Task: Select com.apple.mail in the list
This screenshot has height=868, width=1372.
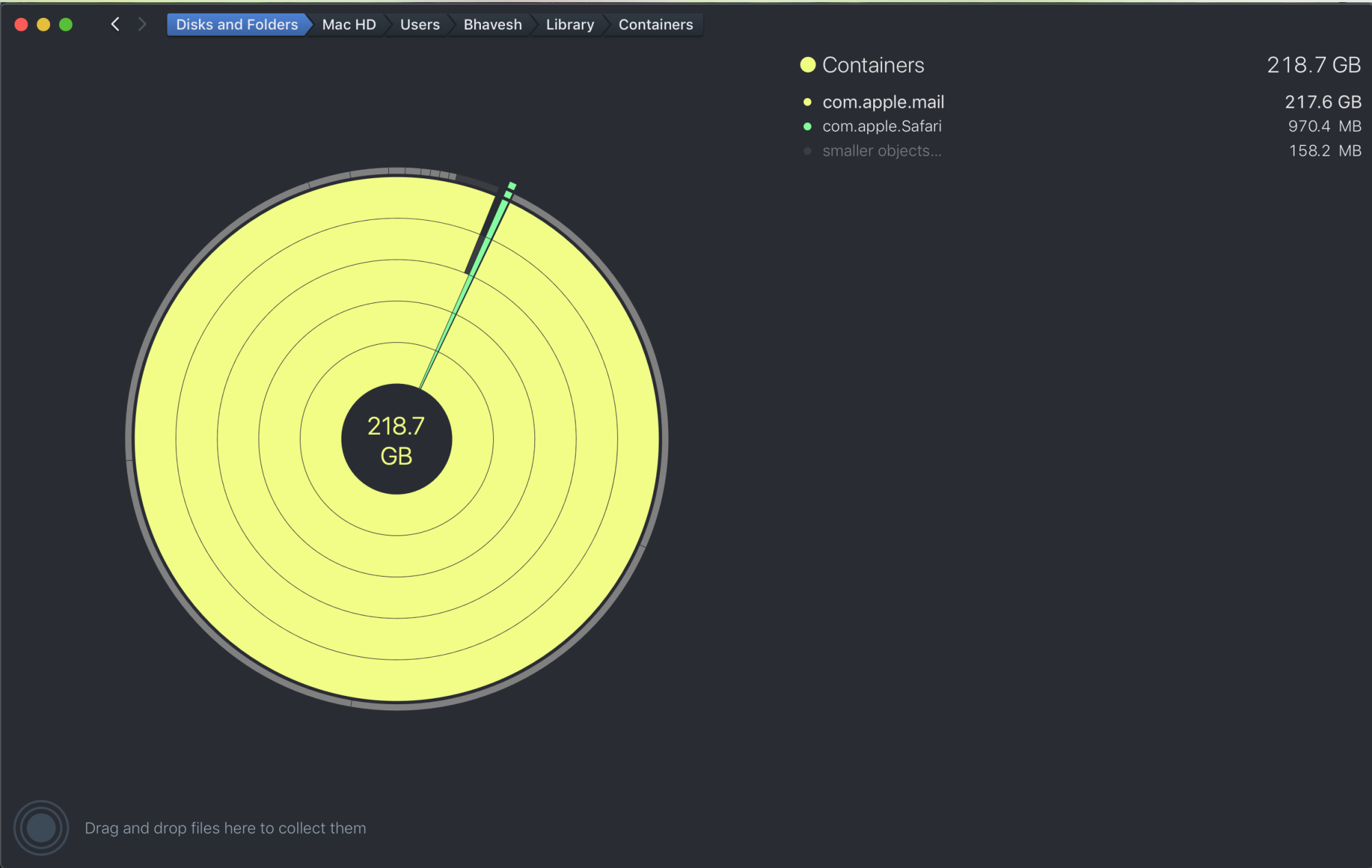Action: pyautogui.click(x=883, y=102)
